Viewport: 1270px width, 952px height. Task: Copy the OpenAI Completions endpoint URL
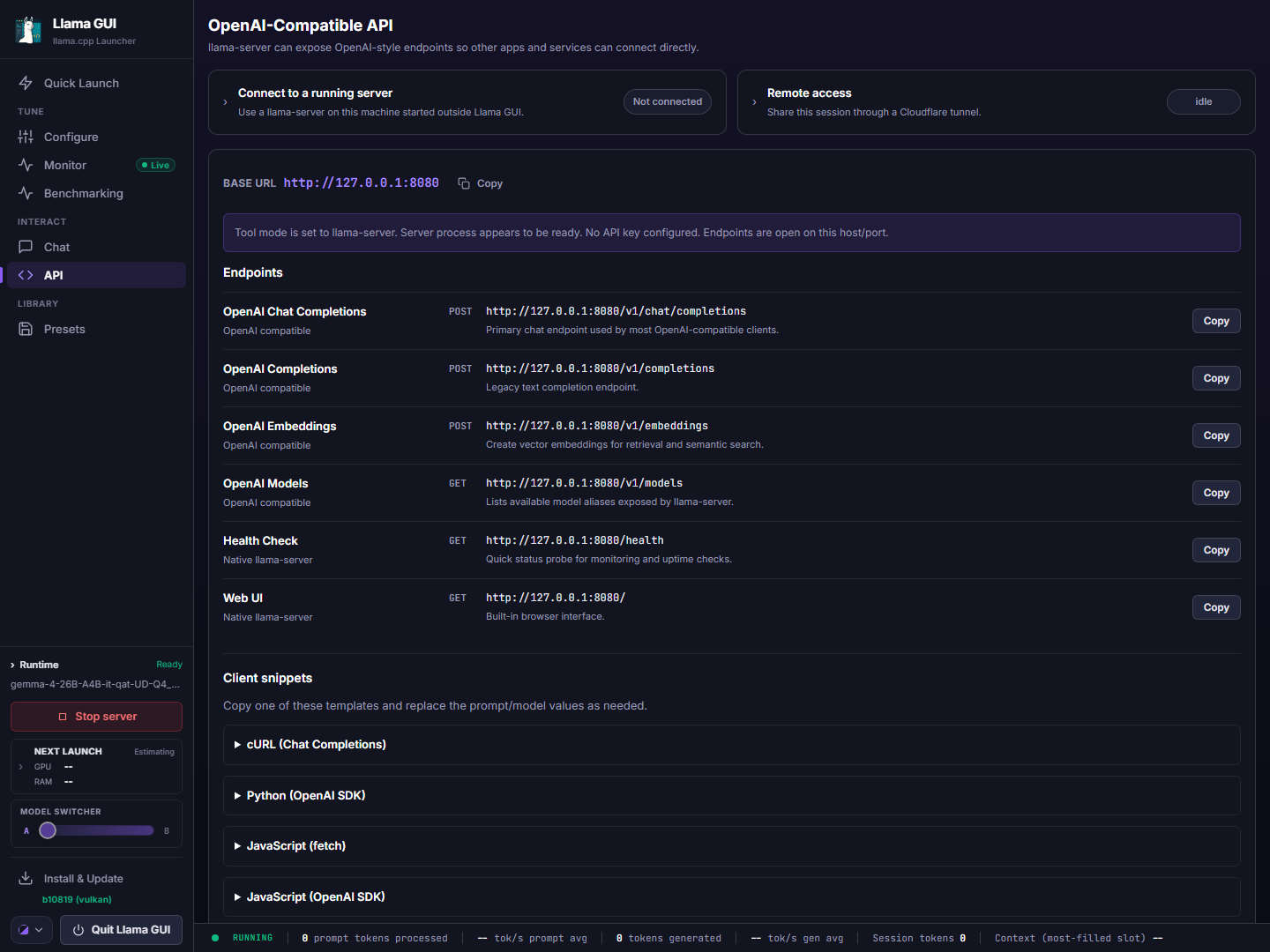pos(1216,378)
